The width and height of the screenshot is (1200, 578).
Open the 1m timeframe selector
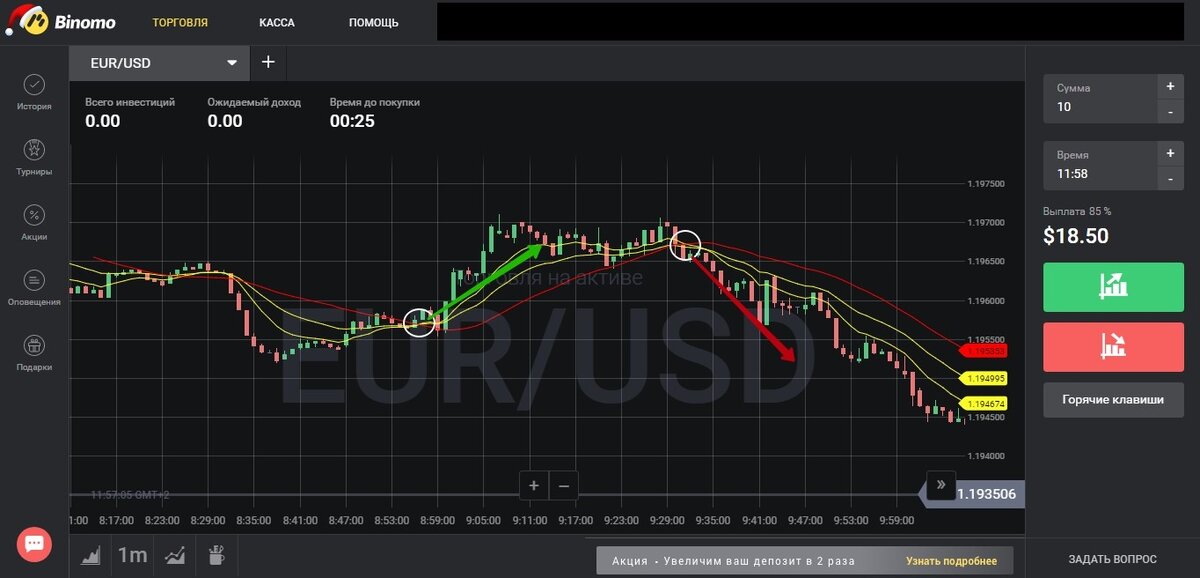coord(132,555)
